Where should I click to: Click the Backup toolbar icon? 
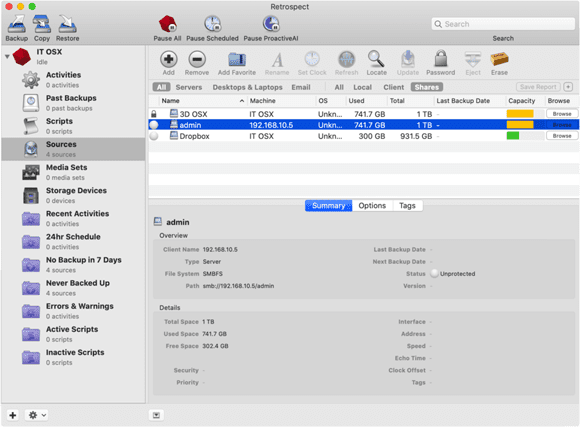tap(17, 24)
